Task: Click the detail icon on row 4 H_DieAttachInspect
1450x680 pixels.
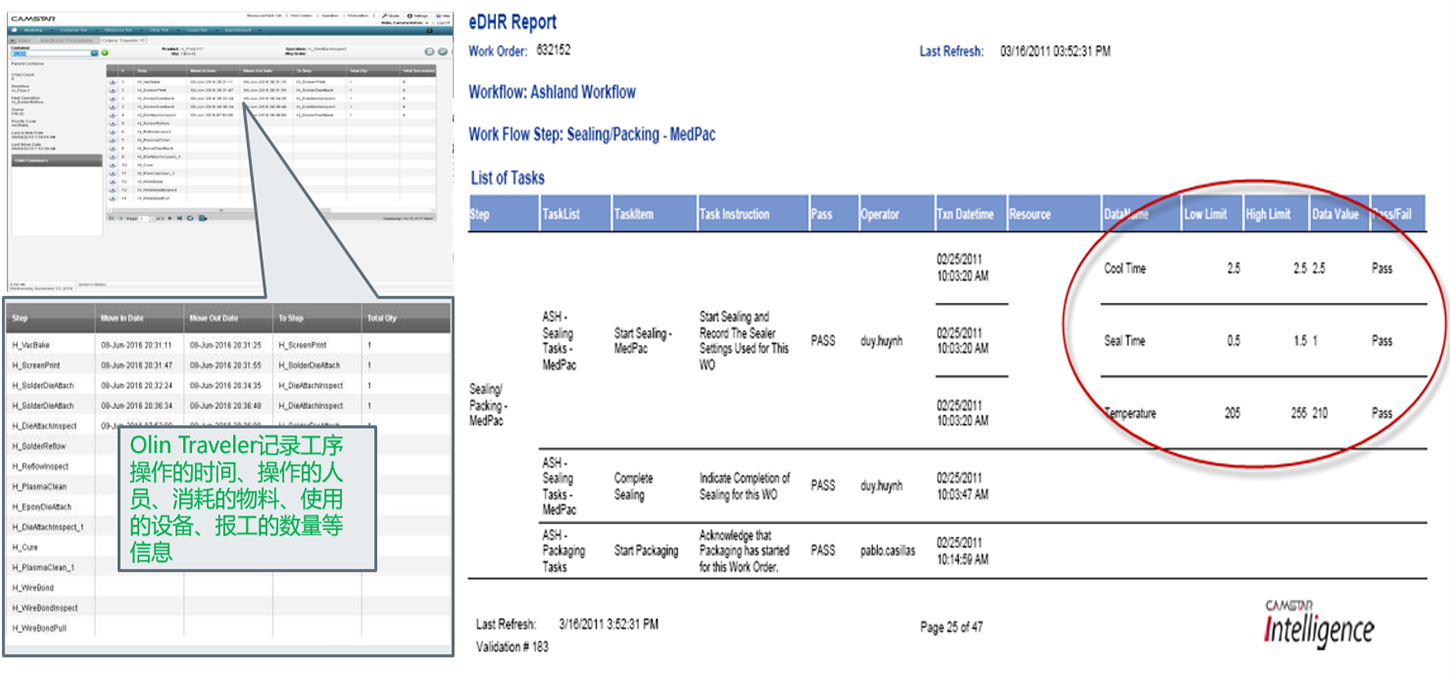Action: tap(112, 115)
